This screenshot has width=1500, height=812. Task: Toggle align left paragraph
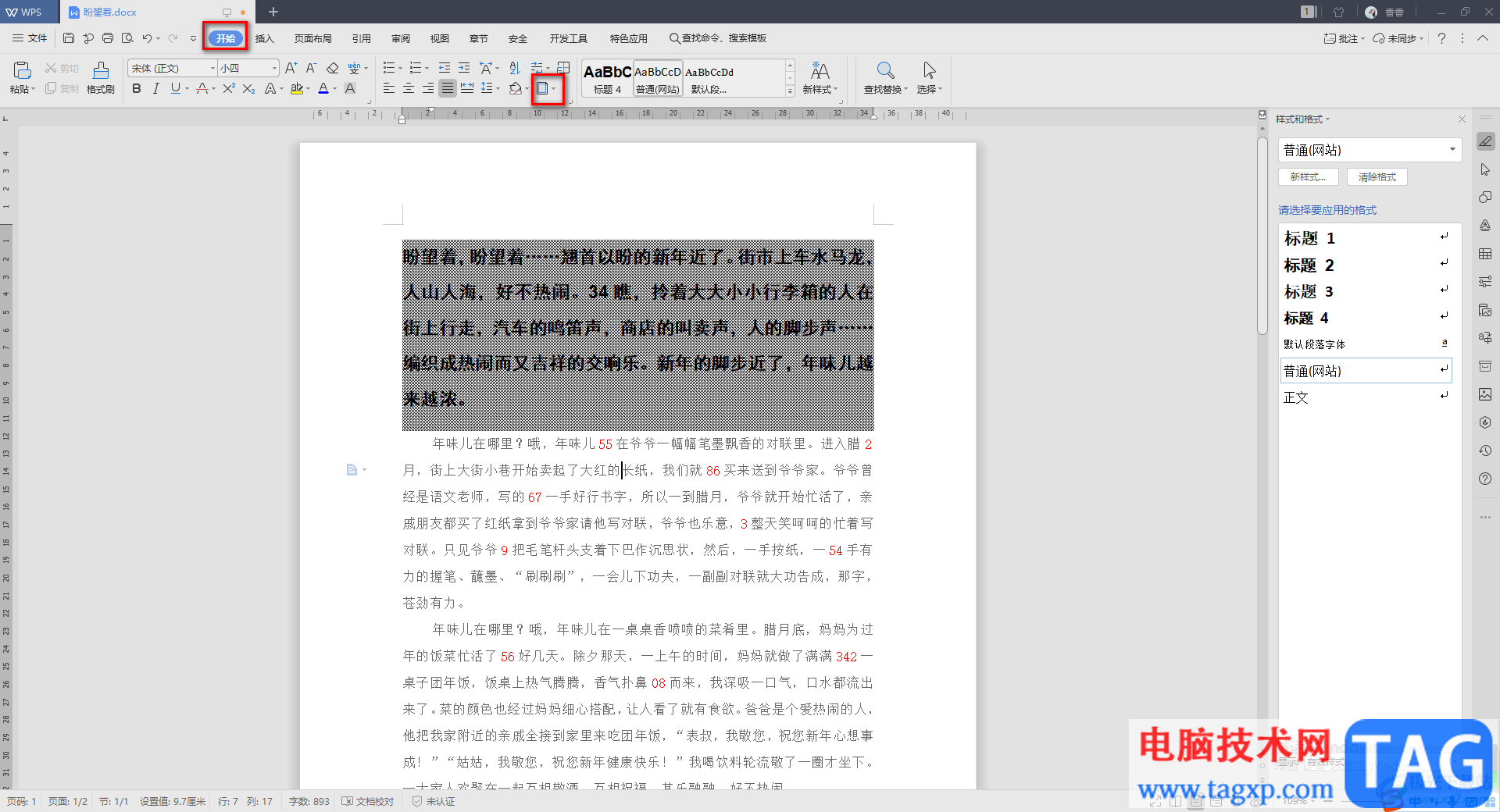[x=389, y=89]
